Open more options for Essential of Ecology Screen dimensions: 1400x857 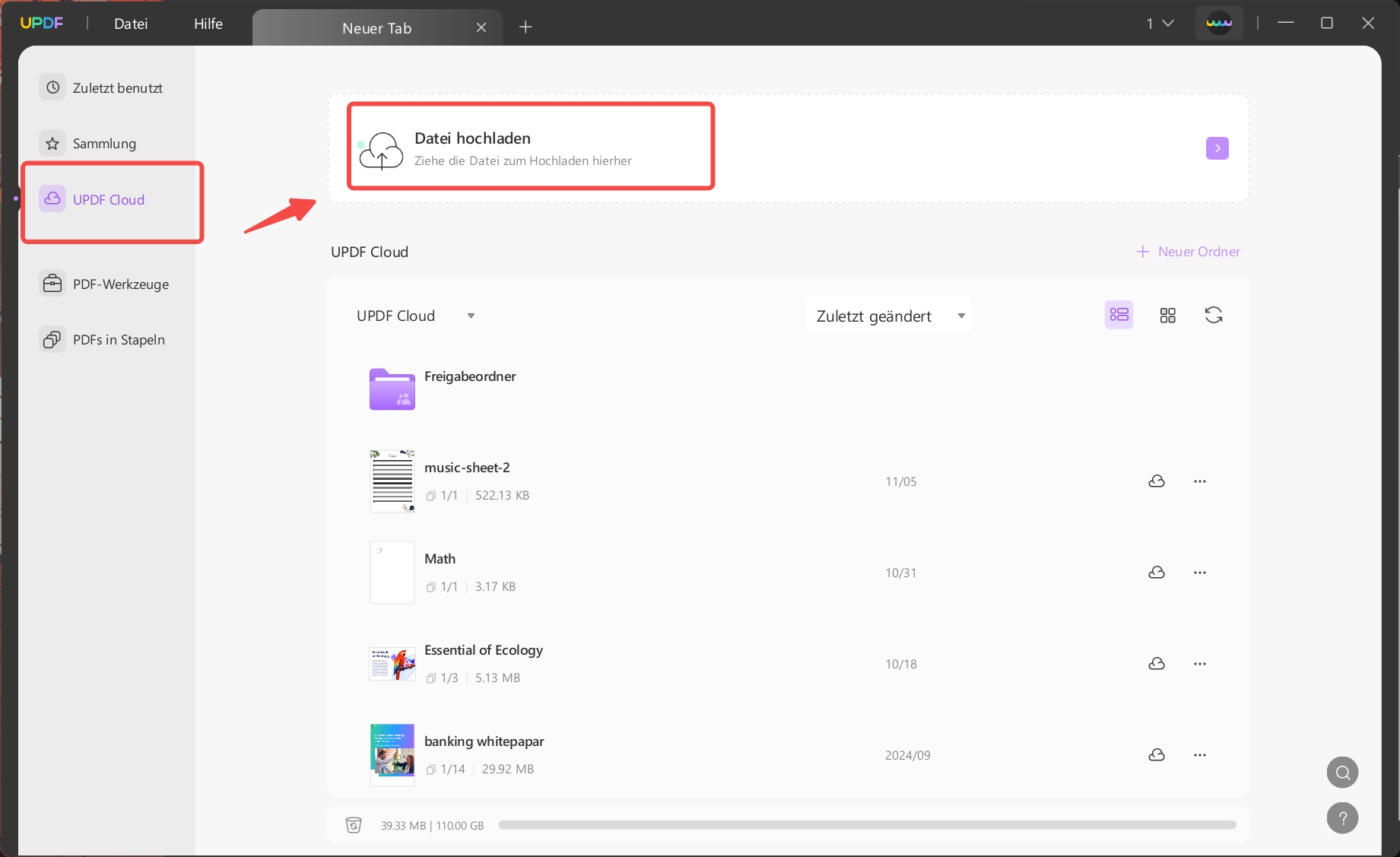pos(1200,664)
